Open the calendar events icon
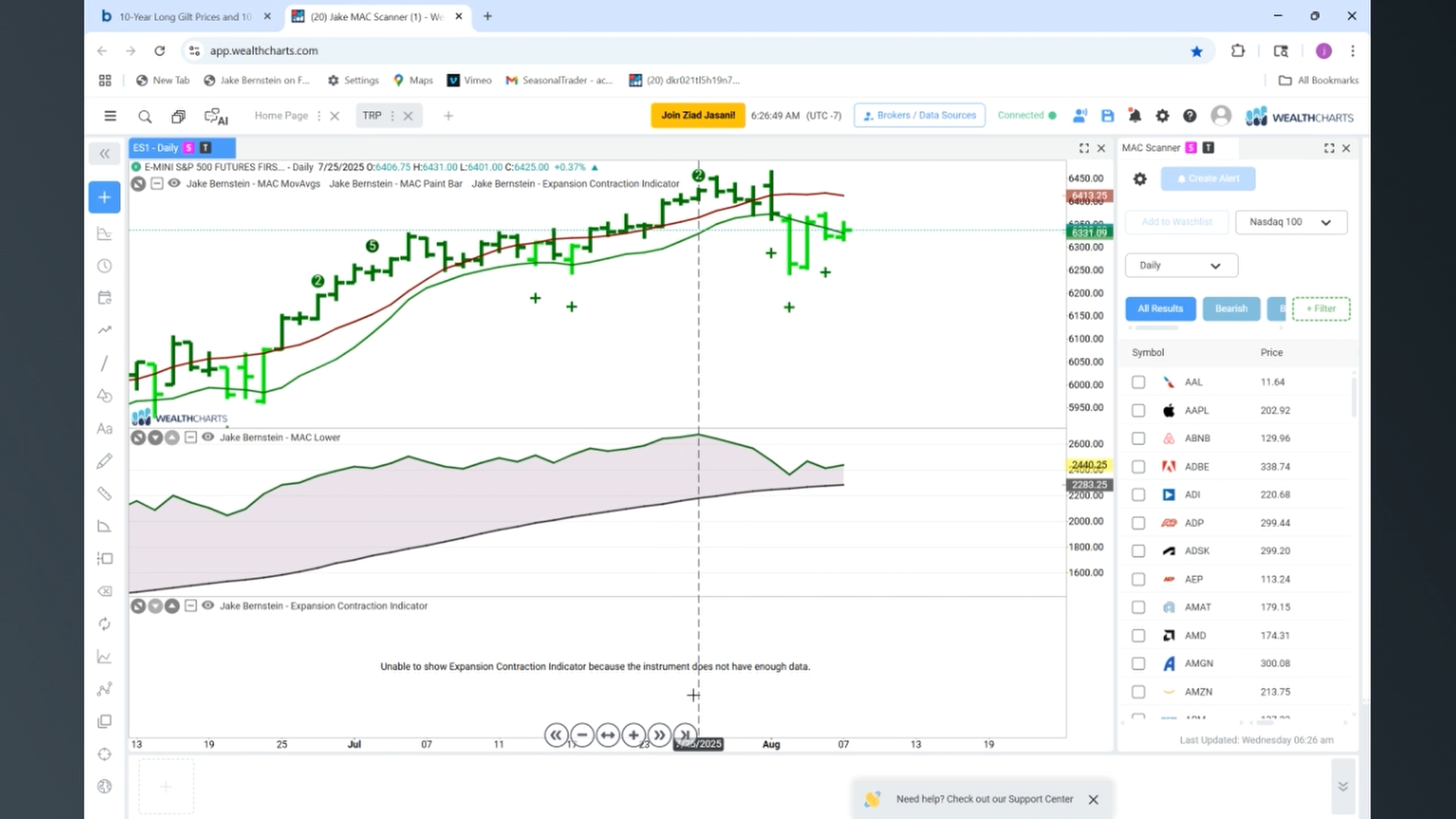This screenshot has height=819, width=1456. pyautogui.click(x=105, y=297)
